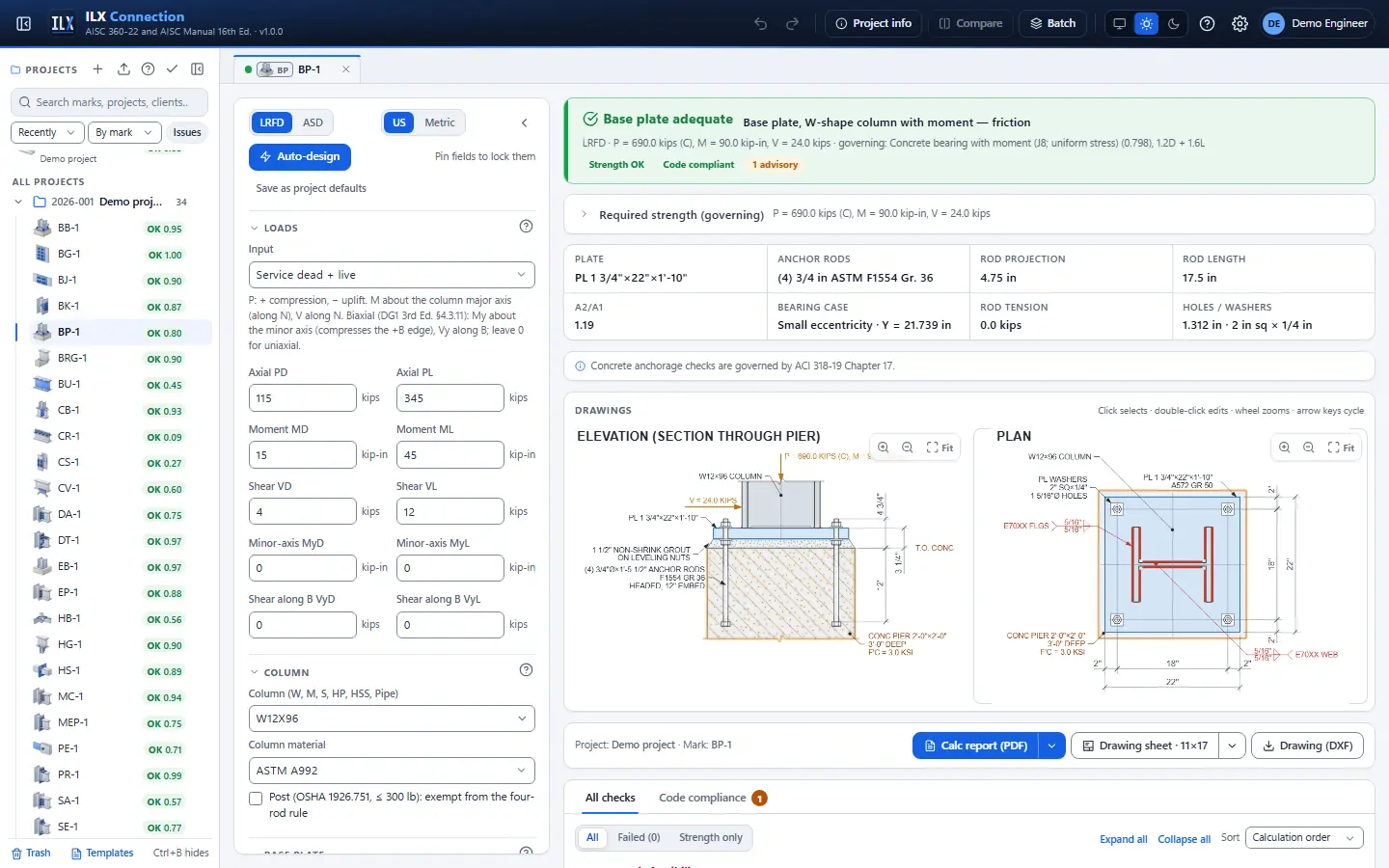Close the BP-1 tab
The image size is (1389, 868).
tap(345, 69)
